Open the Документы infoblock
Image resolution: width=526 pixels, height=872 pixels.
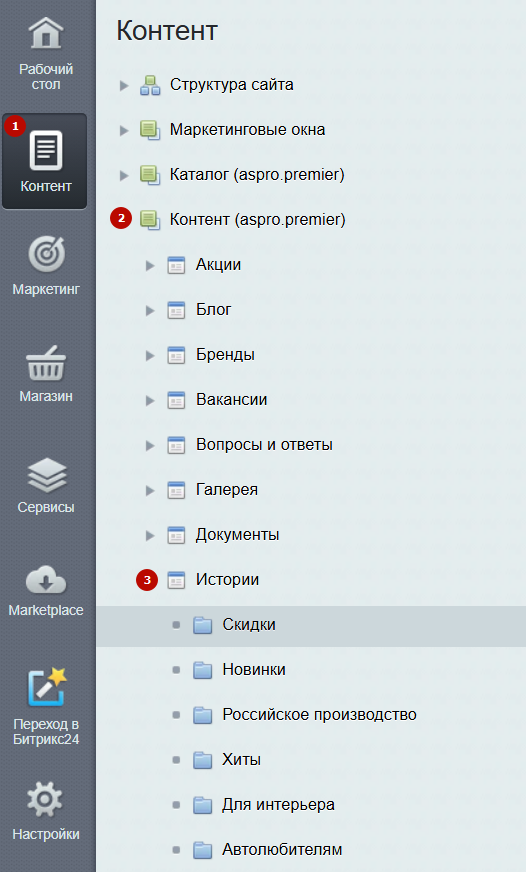tap(237, 534)
